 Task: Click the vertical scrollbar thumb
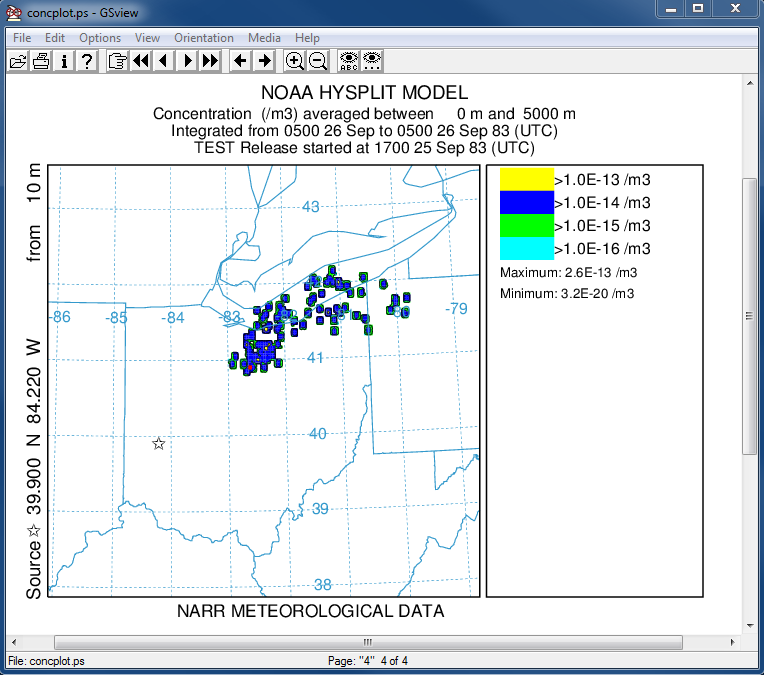pyautogui.click(x=750, y=317)
